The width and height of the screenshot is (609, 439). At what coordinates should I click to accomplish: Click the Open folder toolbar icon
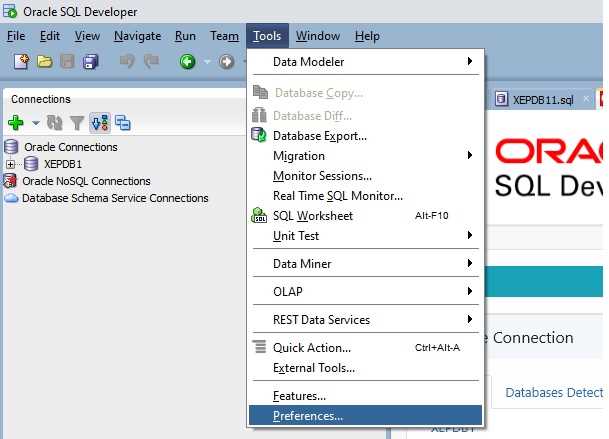[45, 61]
